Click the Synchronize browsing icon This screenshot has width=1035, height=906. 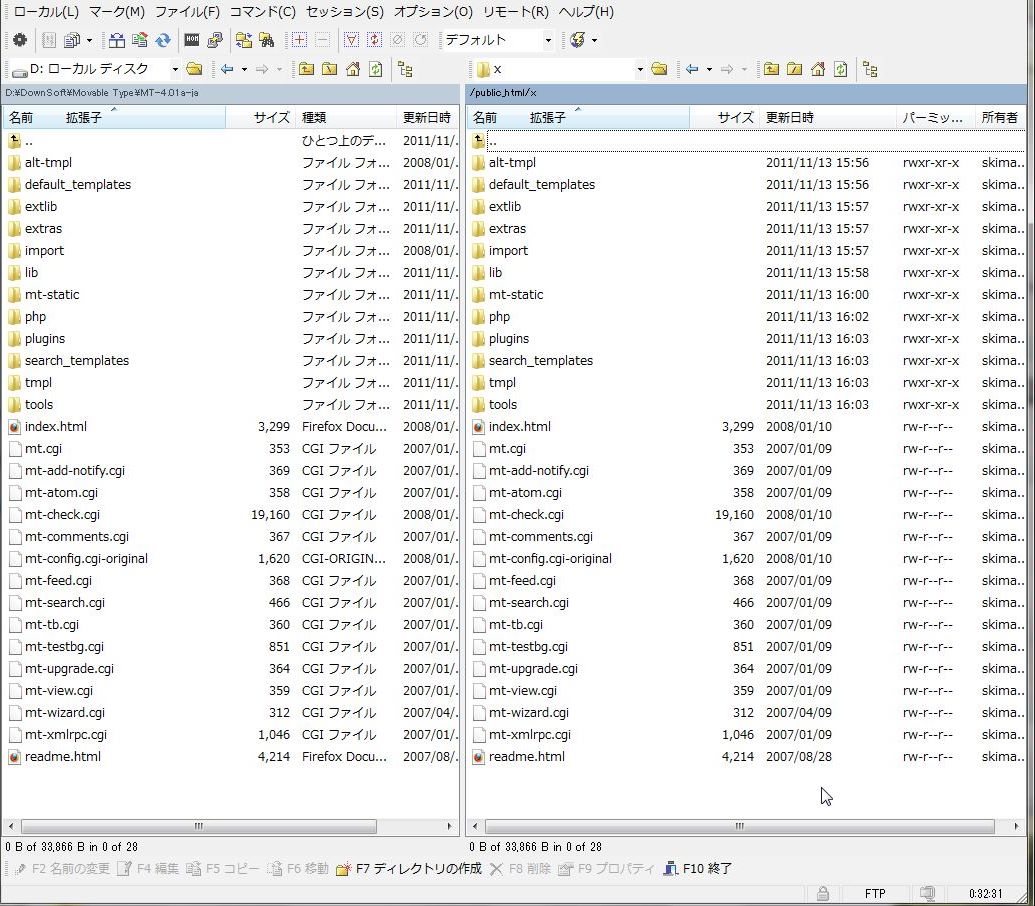pos(244,40)
